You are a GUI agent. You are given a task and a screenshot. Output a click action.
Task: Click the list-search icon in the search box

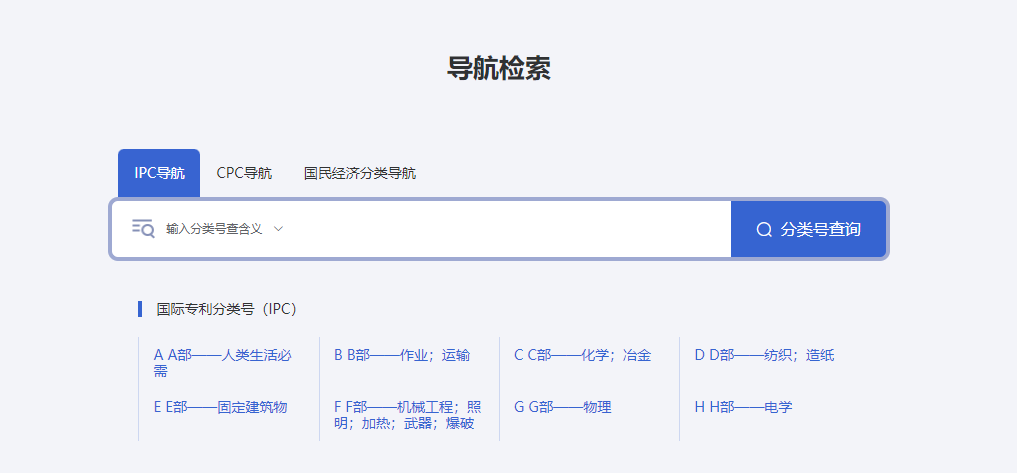[143, 229]
